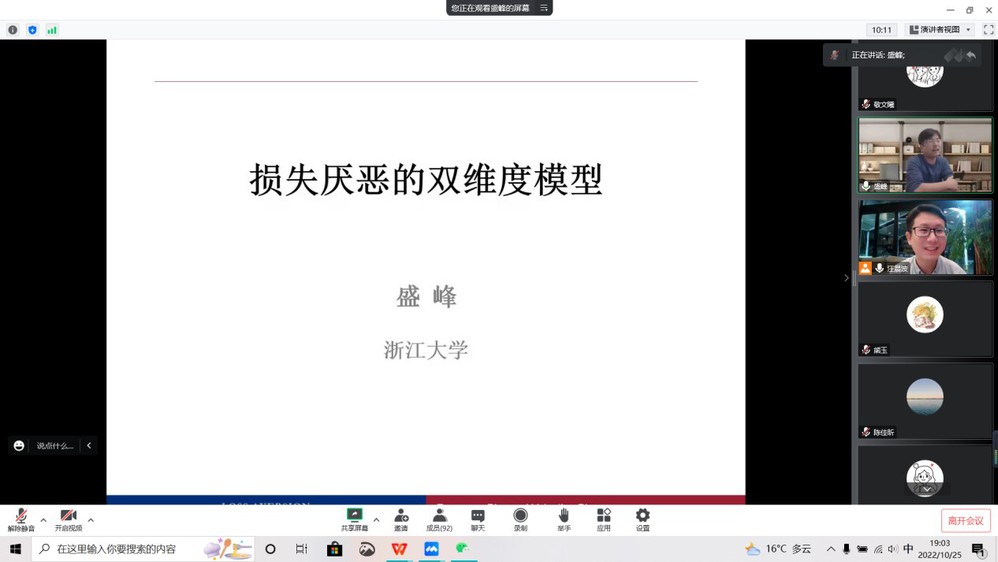Turn on the camera (开启视频)
The image size is (998, 562).
click(x=68, y=519)
